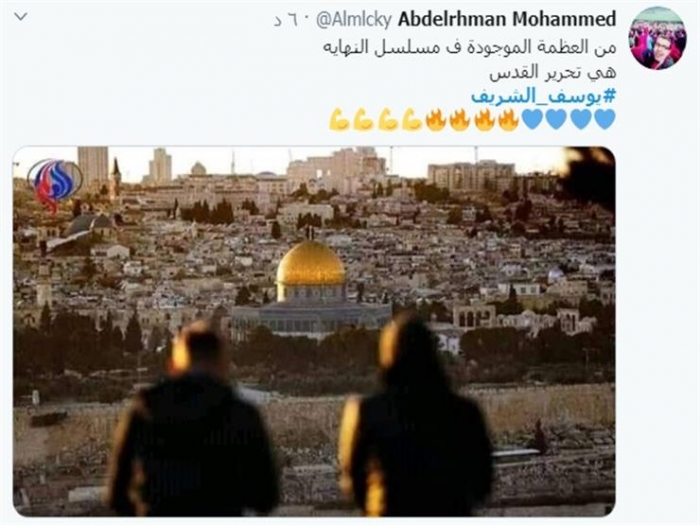Screen dimensions: 700x525
Task: Select the tweet's first line about مسلسل النهايه
Action: pyautogui.click(x=469, y=47)
